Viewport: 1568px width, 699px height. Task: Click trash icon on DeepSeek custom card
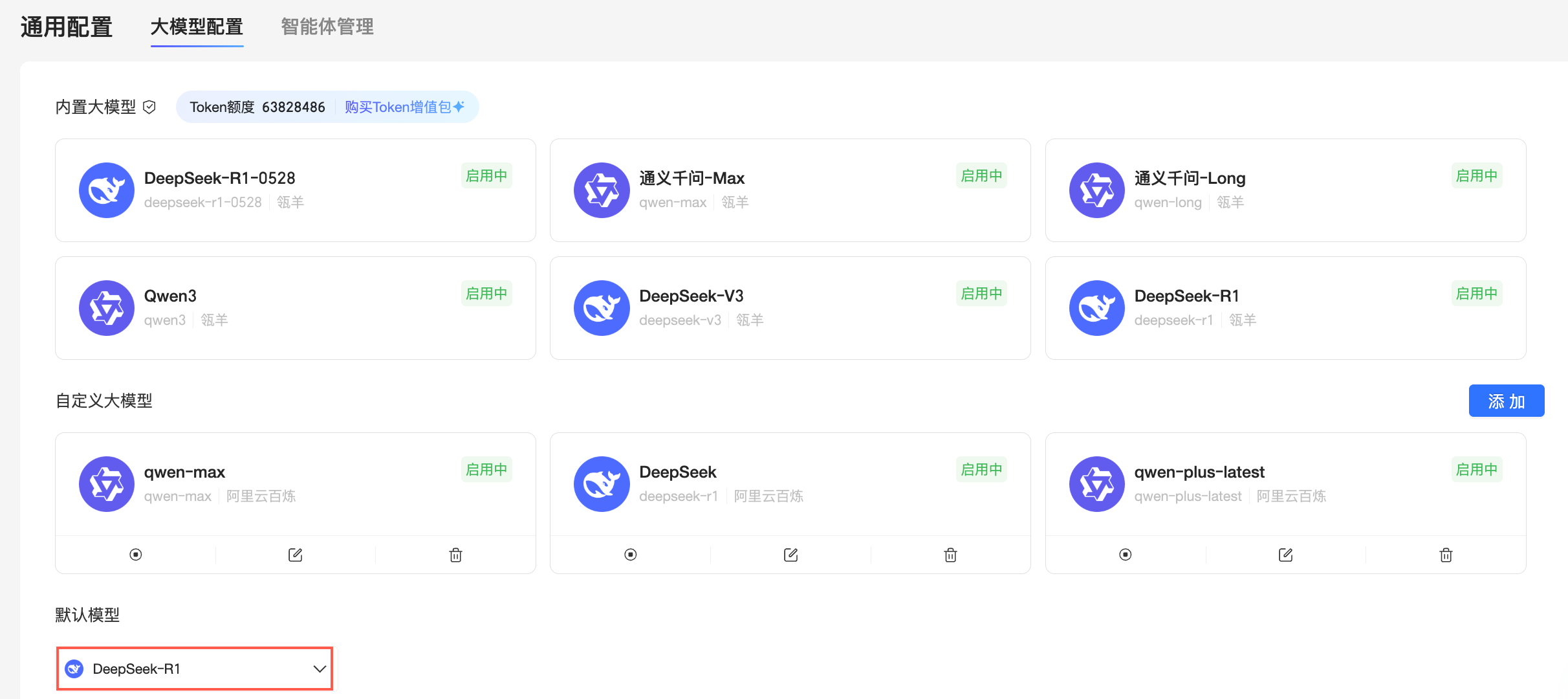pos(950,555)
